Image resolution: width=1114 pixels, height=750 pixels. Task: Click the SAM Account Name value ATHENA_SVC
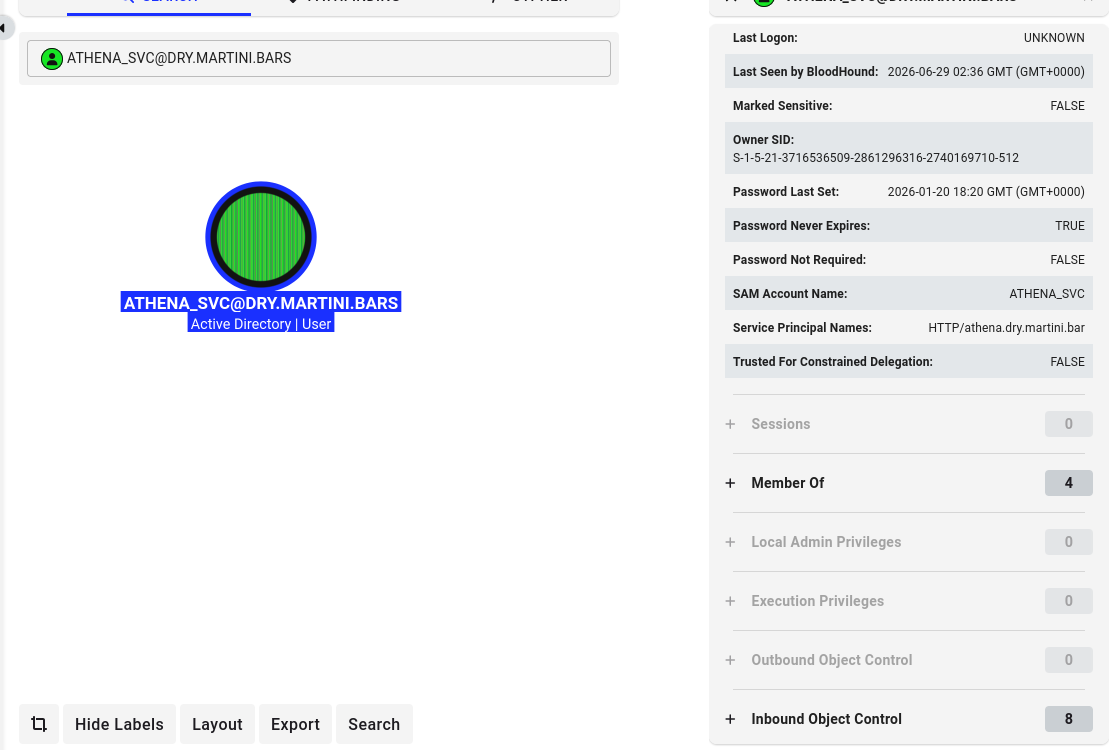click(x=1047, y=293)
